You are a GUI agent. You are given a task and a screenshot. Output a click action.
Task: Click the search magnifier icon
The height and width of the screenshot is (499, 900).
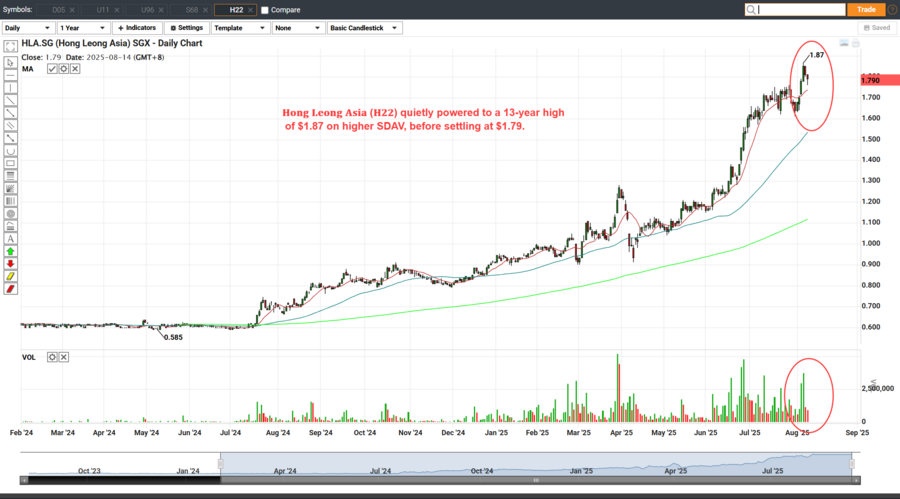(751, 10)
